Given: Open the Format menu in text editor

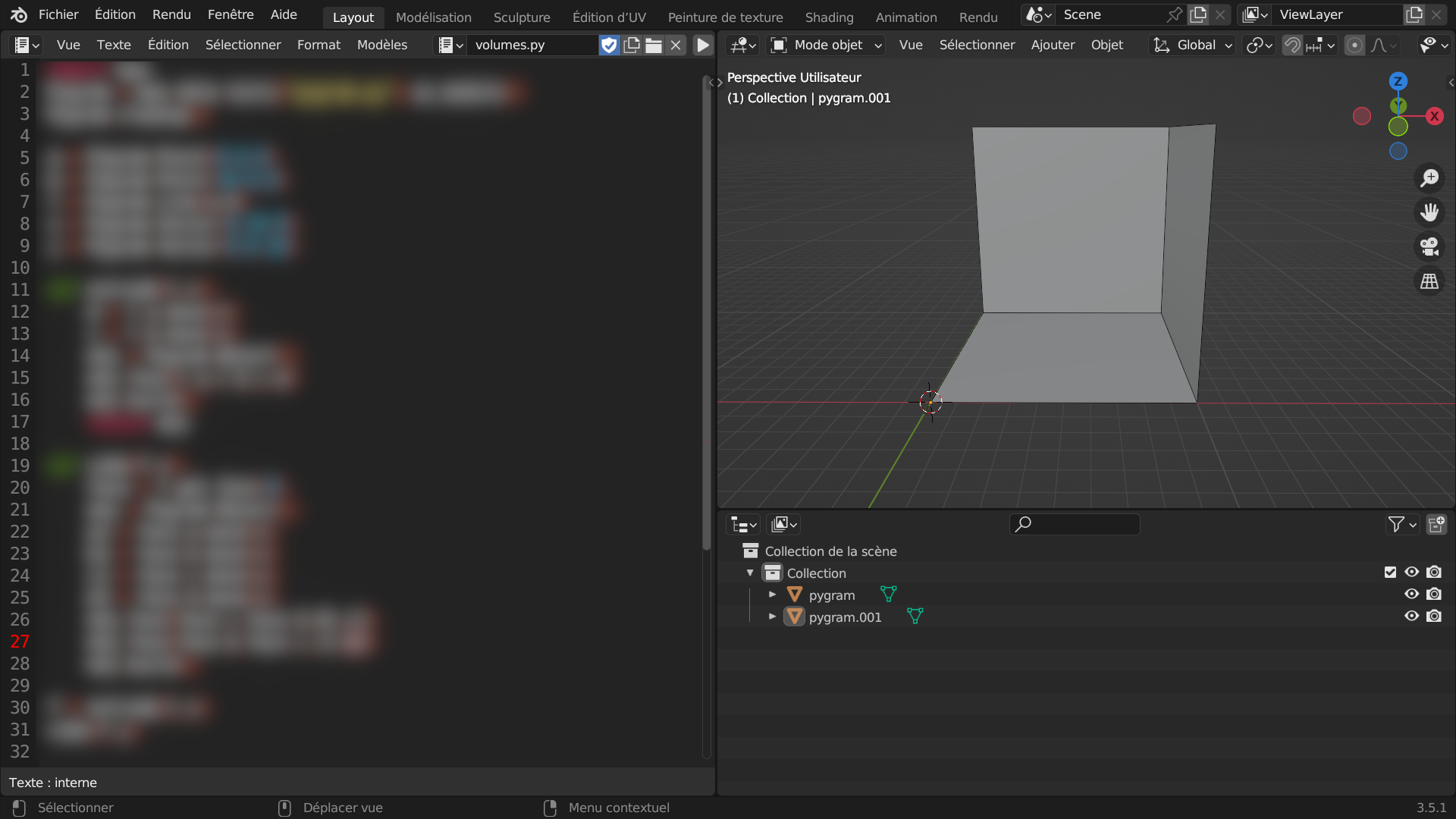Looking at the screenshot, I should coord(318,45).
